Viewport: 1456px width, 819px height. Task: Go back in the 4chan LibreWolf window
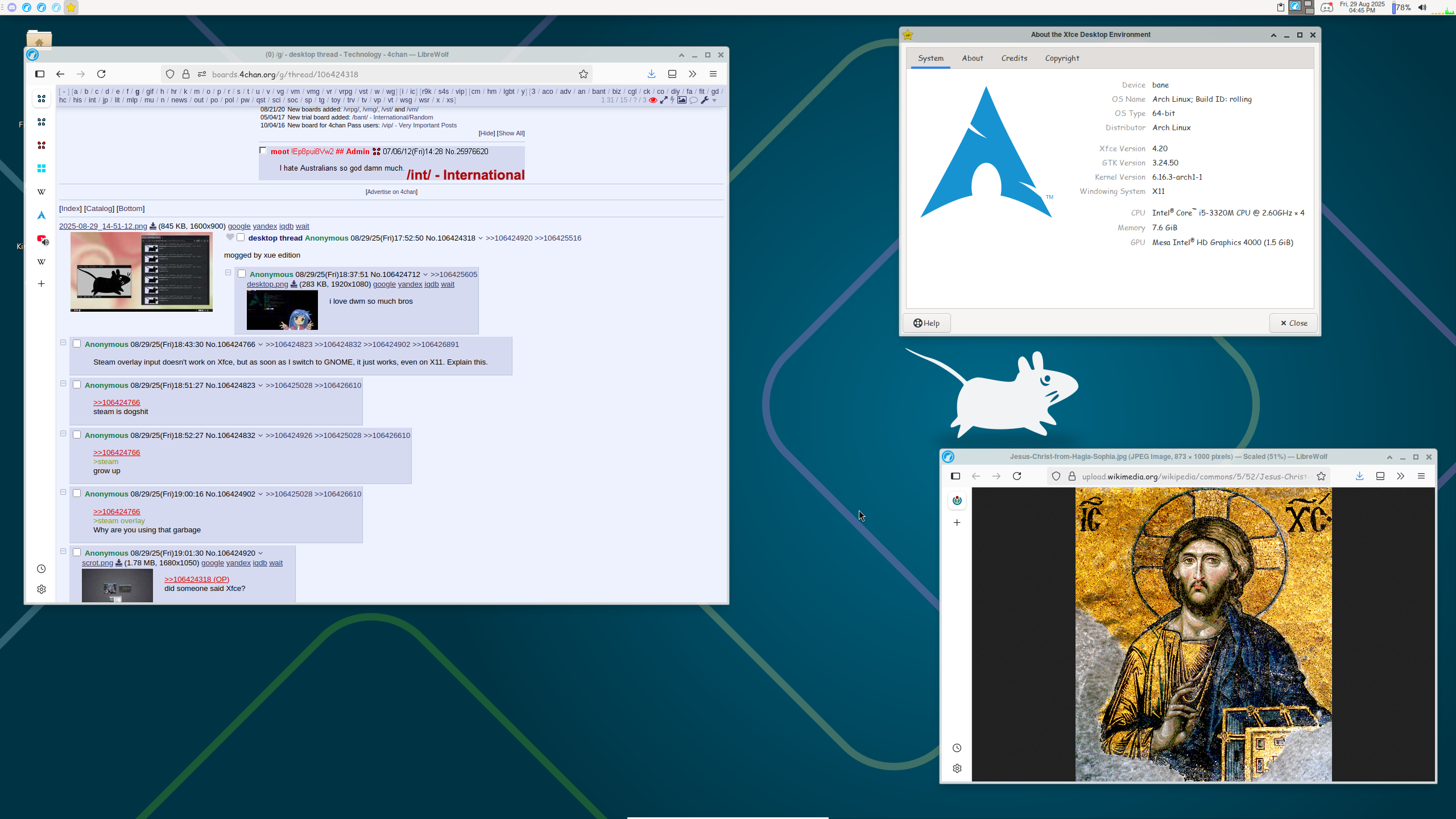[60, 74]
